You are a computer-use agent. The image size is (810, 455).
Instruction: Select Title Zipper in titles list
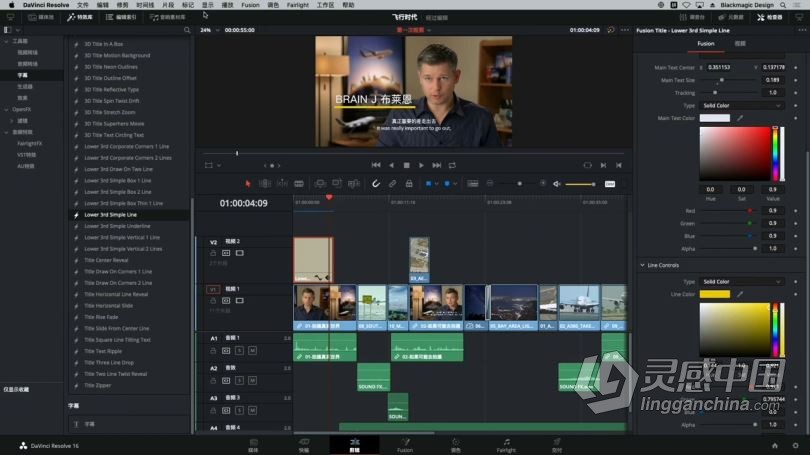pyautogui.click(x=98, y=385)
